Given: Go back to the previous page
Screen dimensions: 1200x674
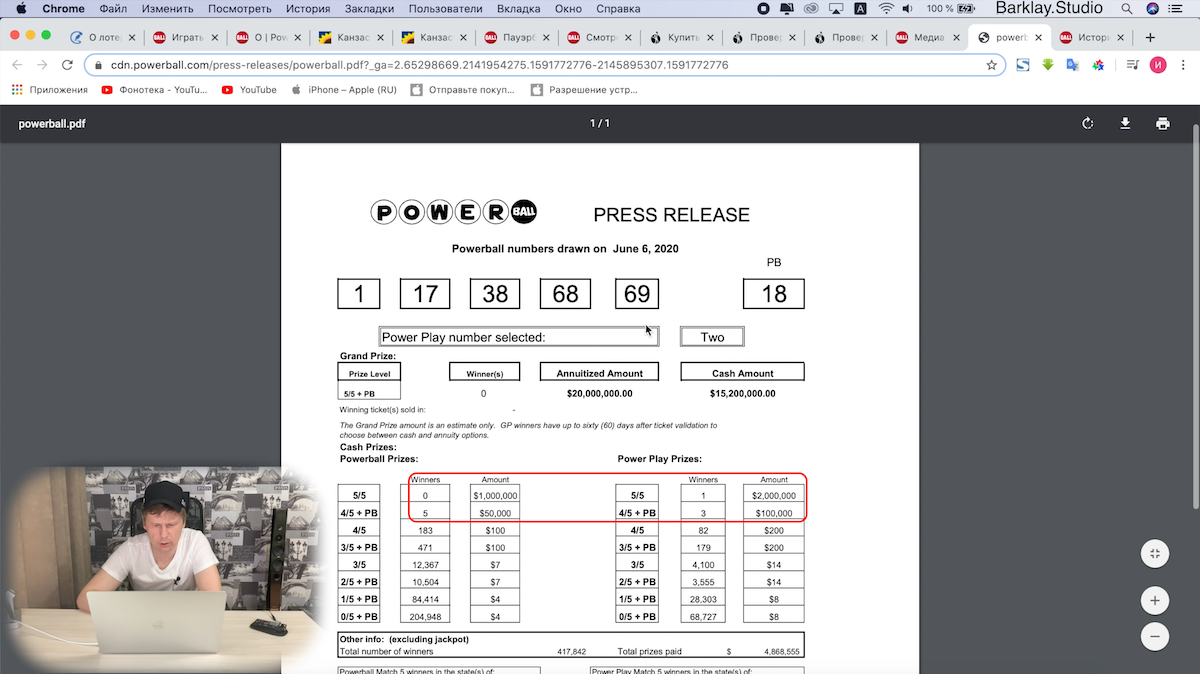Looking at the screenshot, I should [x=17, y=65].
